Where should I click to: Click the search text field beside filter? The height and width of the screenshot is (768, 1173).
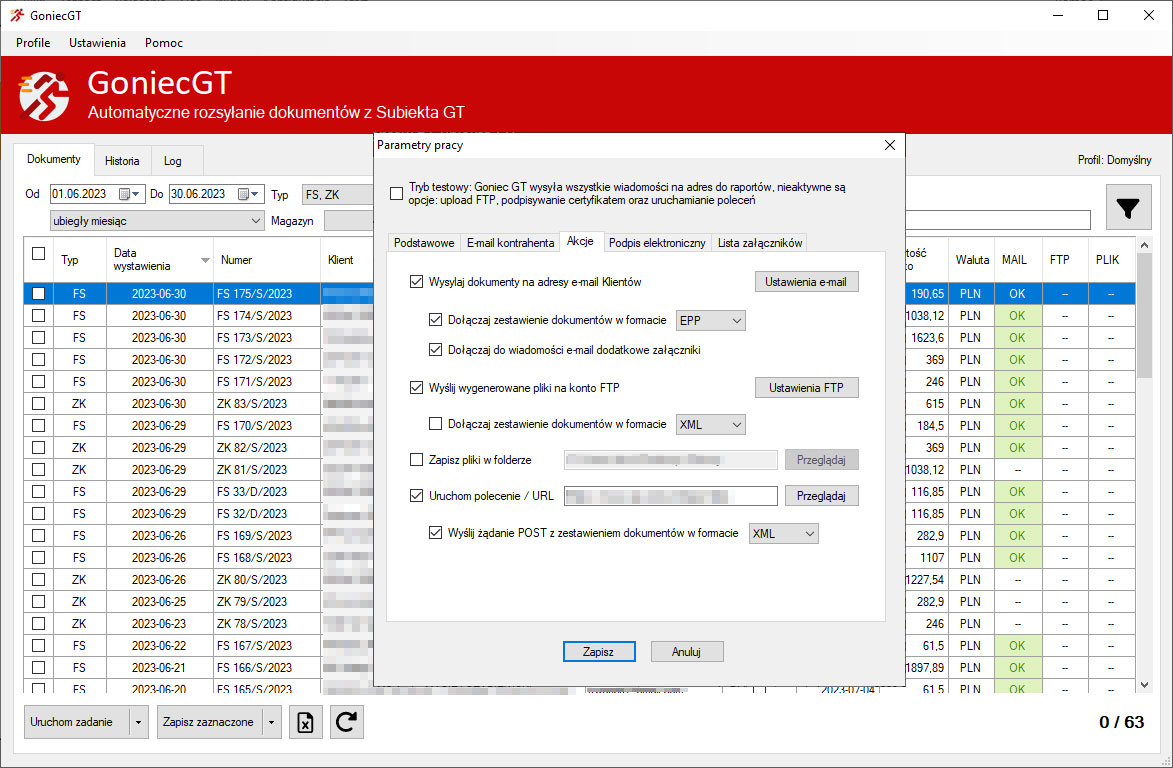(x=997, y=220)
